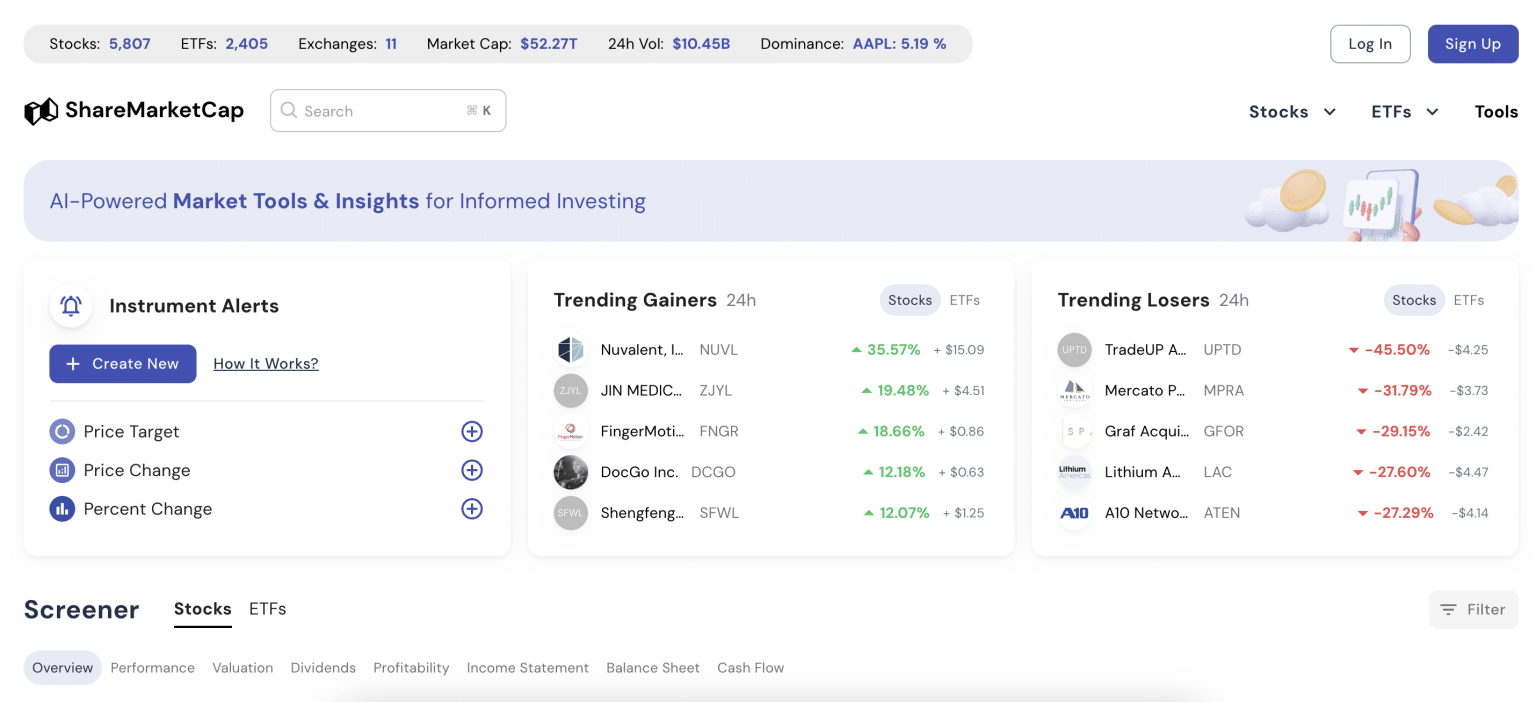Click the Price Target clock icon
Image resolution: width=1536 pixels, height=702 pixels.
(62, 431)
